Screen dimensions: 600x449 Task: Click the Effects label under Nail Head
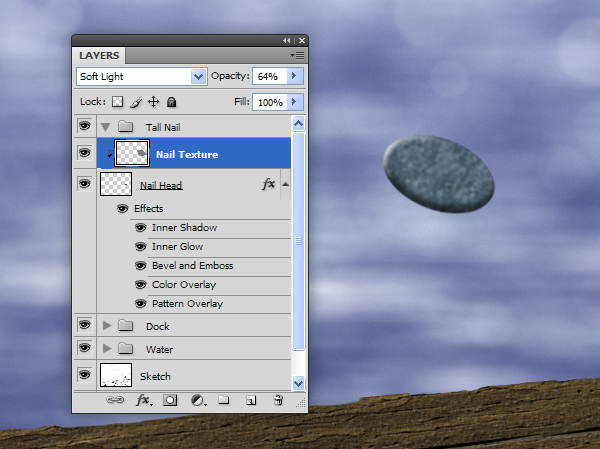click(148, 209)
